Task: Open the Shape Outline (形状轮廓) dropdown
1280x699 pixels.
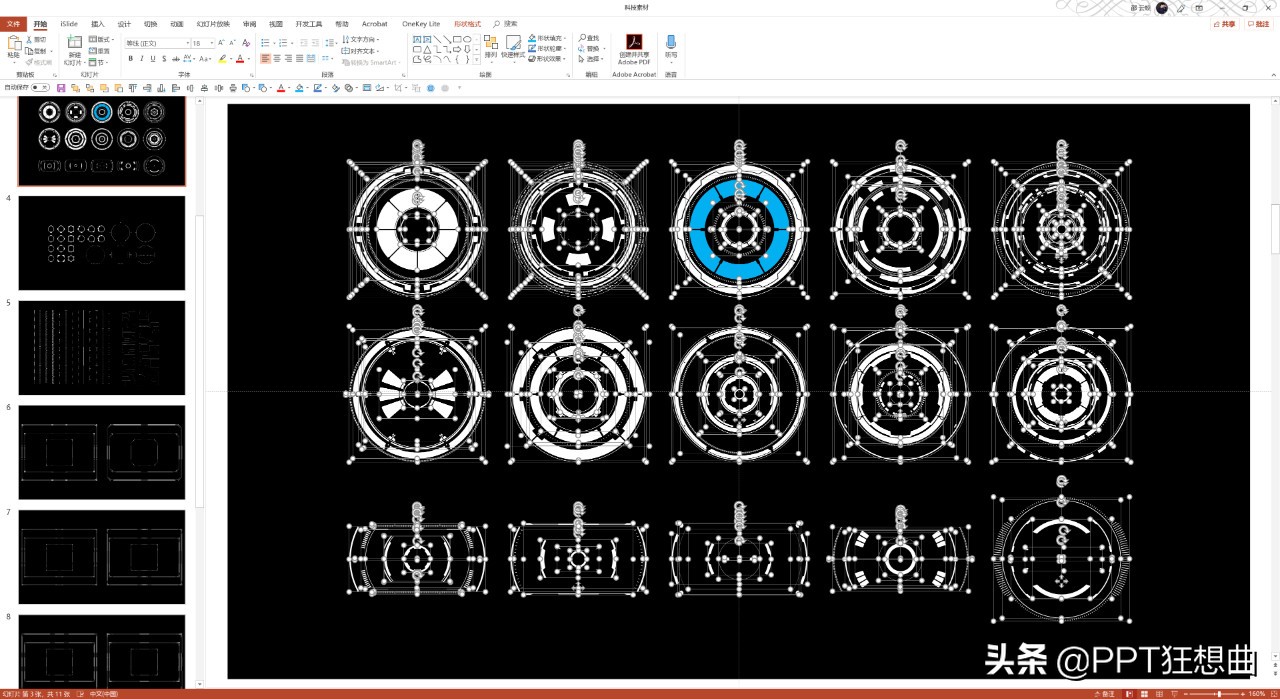Action: (547, 48)
